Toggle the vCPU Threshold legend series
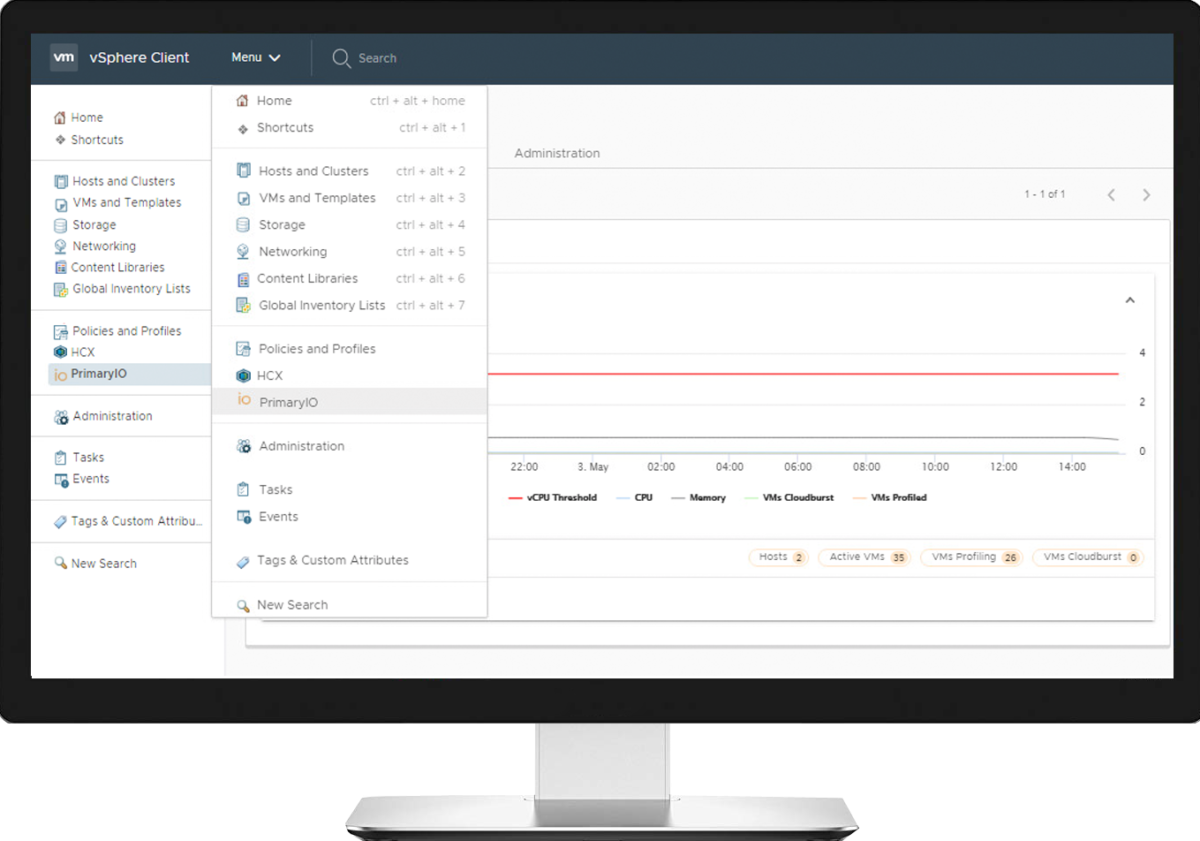 (x=553, y=498)
